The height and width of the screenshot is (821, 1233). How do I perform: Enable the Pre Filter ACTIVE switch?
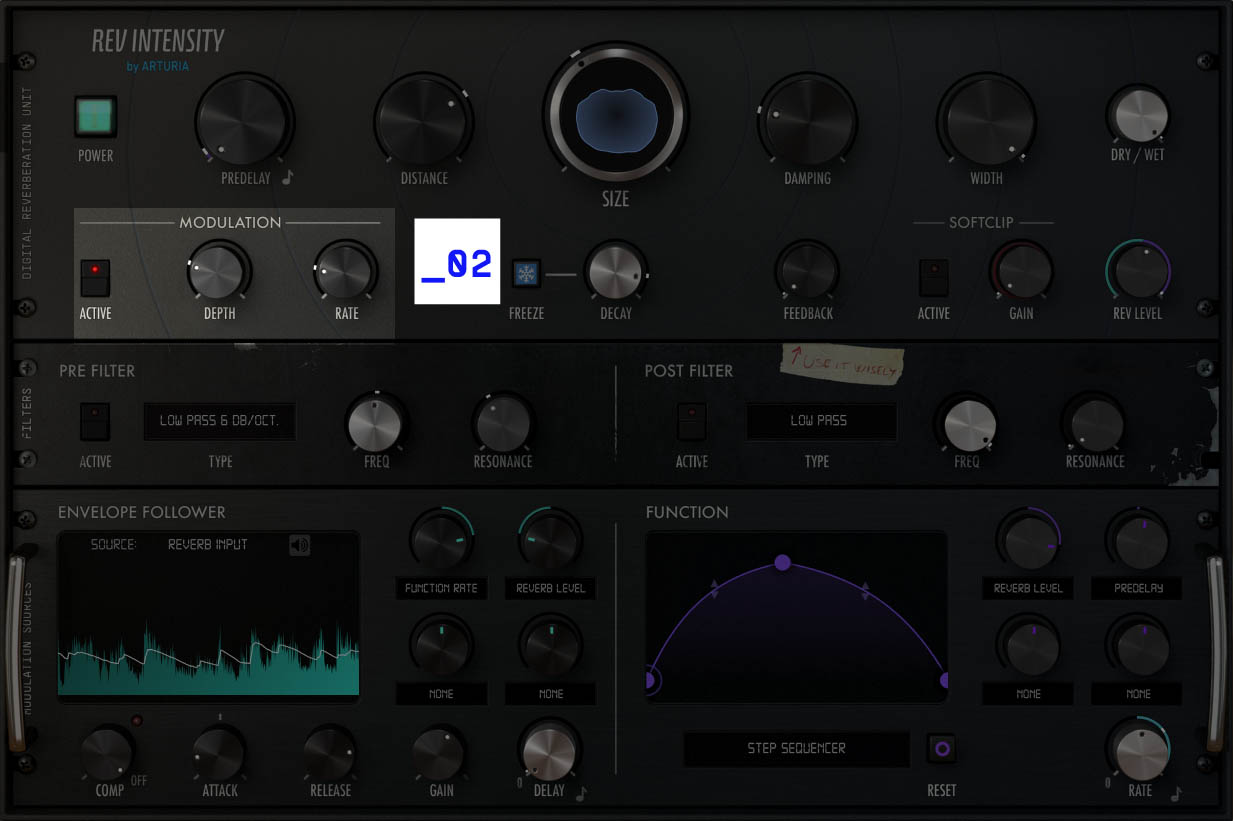point(95,421)
